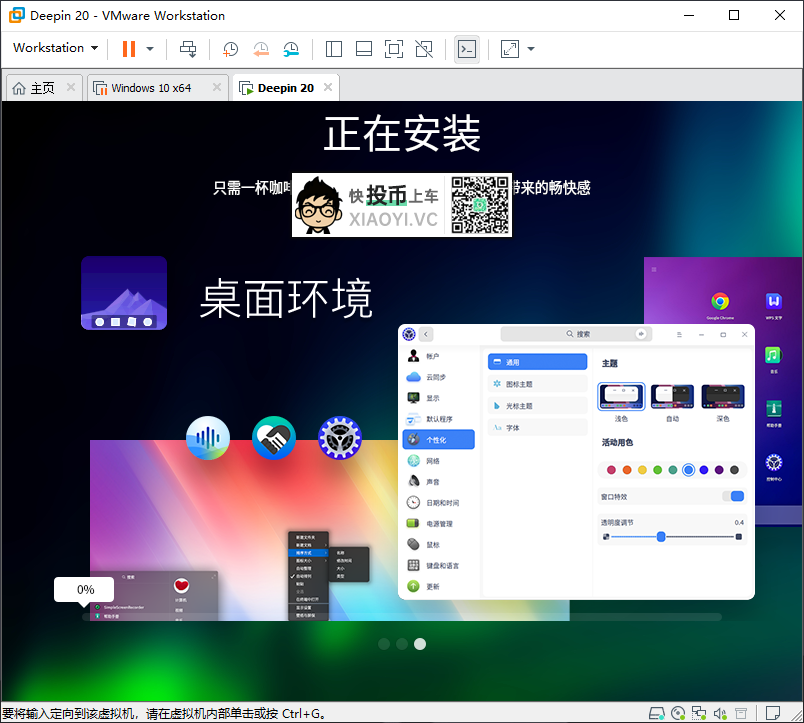Image resolution: width=804 pixels, height=723 pixels.
Task: Launch Google Chrome from the right dock
Action: click(719, 299)
